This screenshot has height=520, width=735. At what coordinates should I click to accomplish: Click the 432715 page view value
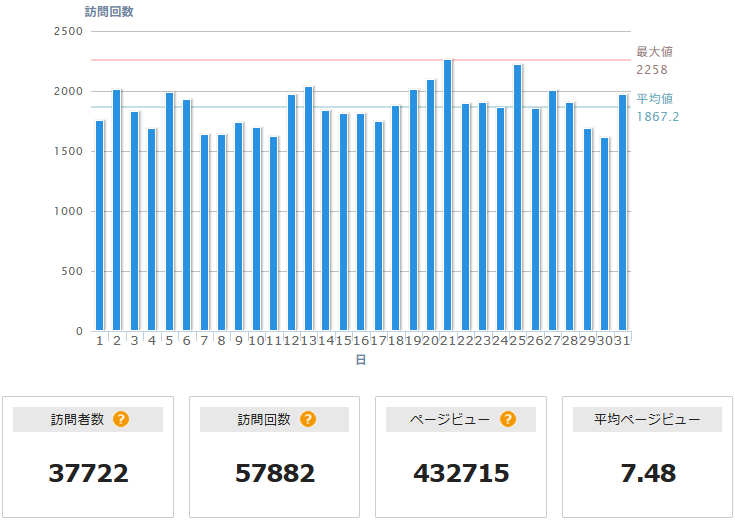pos(461,473)
